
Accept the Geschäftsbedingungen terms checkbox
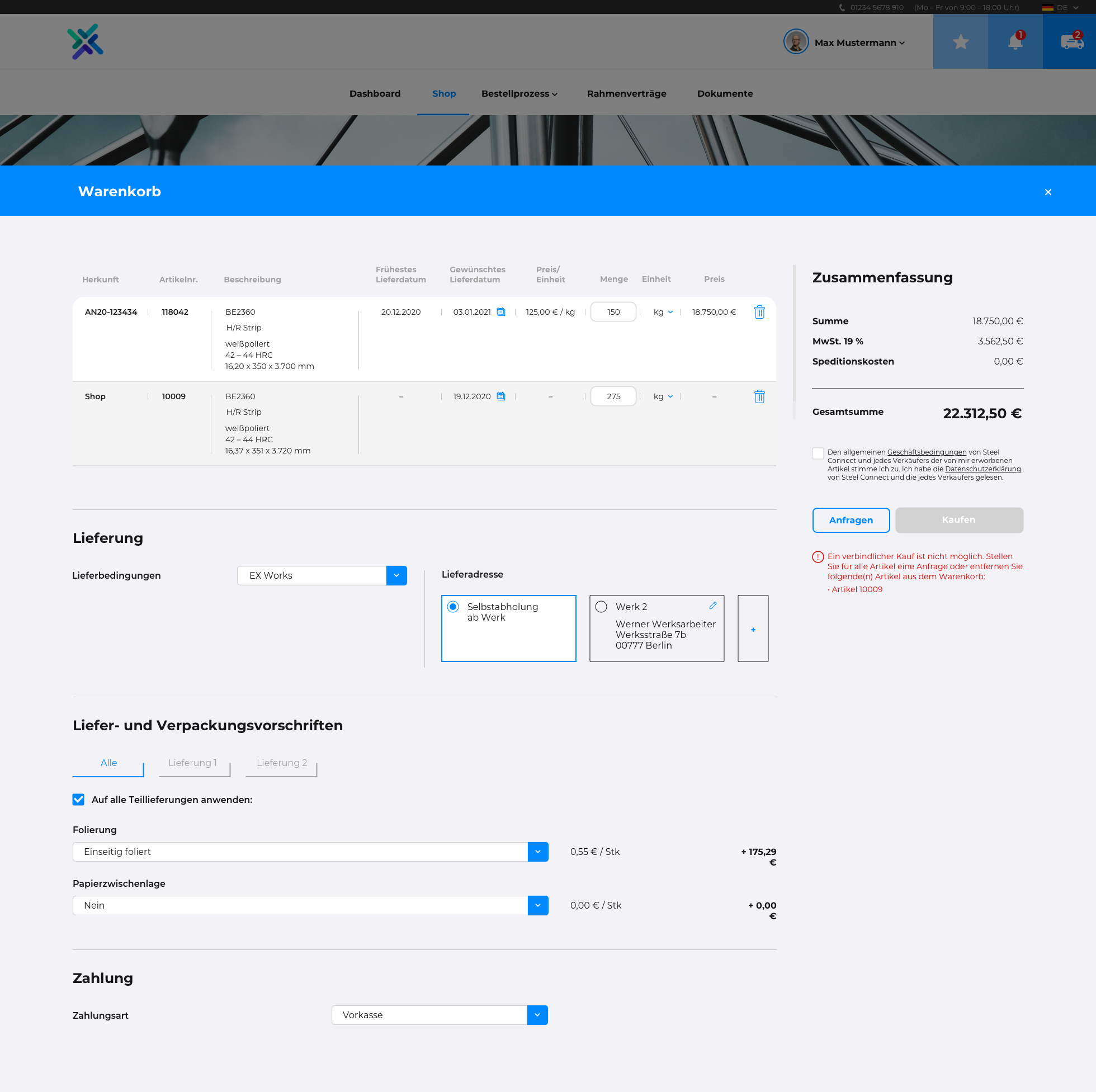click(818, 453)
